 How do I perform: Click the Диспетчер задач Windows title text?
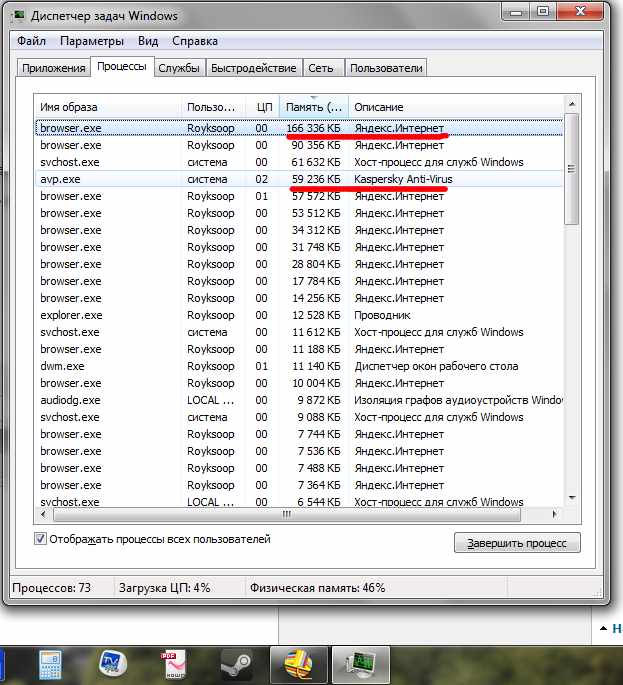coord(104,16)
